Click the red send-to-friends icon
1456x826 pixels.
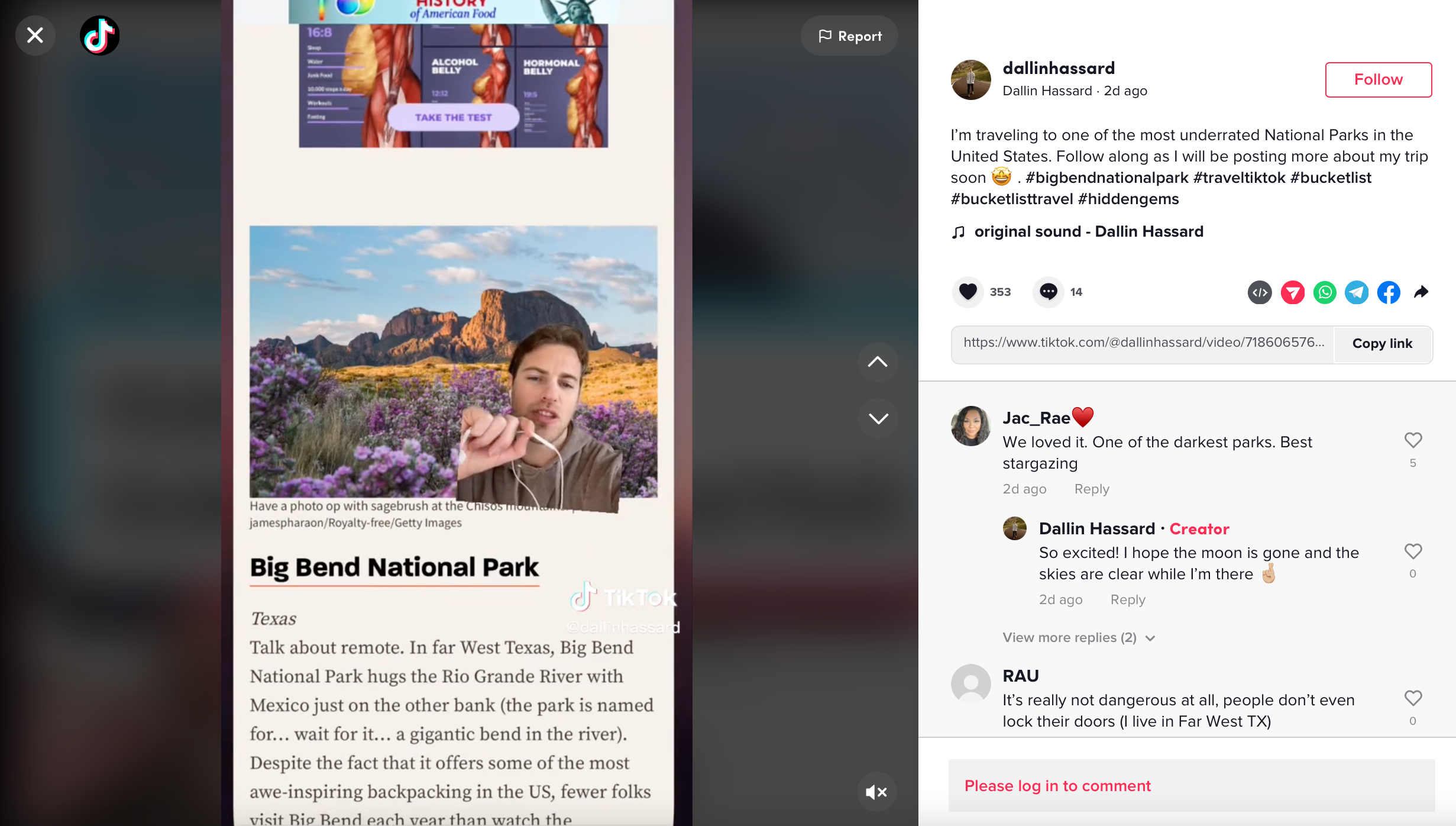coord(1293,292)
